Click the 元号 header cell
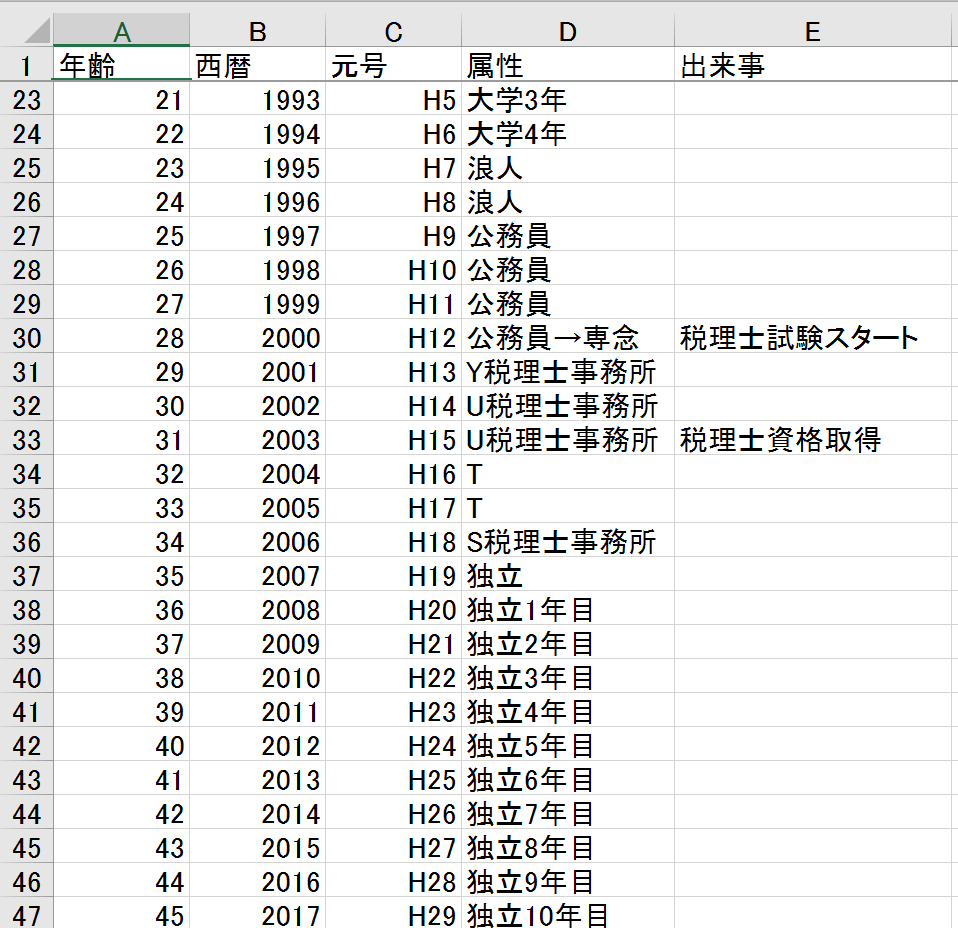The height and width of the screenshot is (928, 958). pos(393,64)
